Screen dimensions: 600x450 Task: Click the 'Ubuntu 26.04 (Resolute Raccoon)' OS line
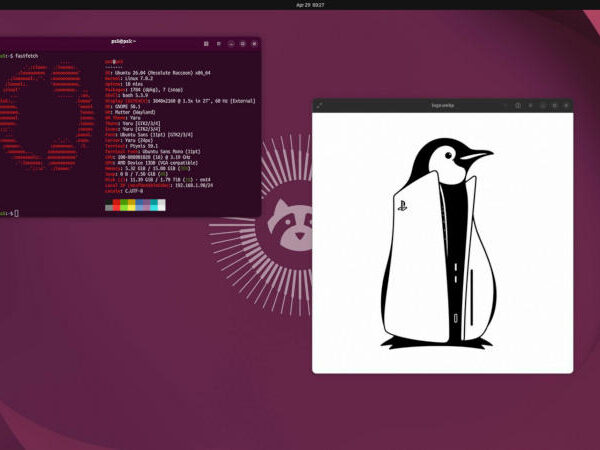coord(158,73)
